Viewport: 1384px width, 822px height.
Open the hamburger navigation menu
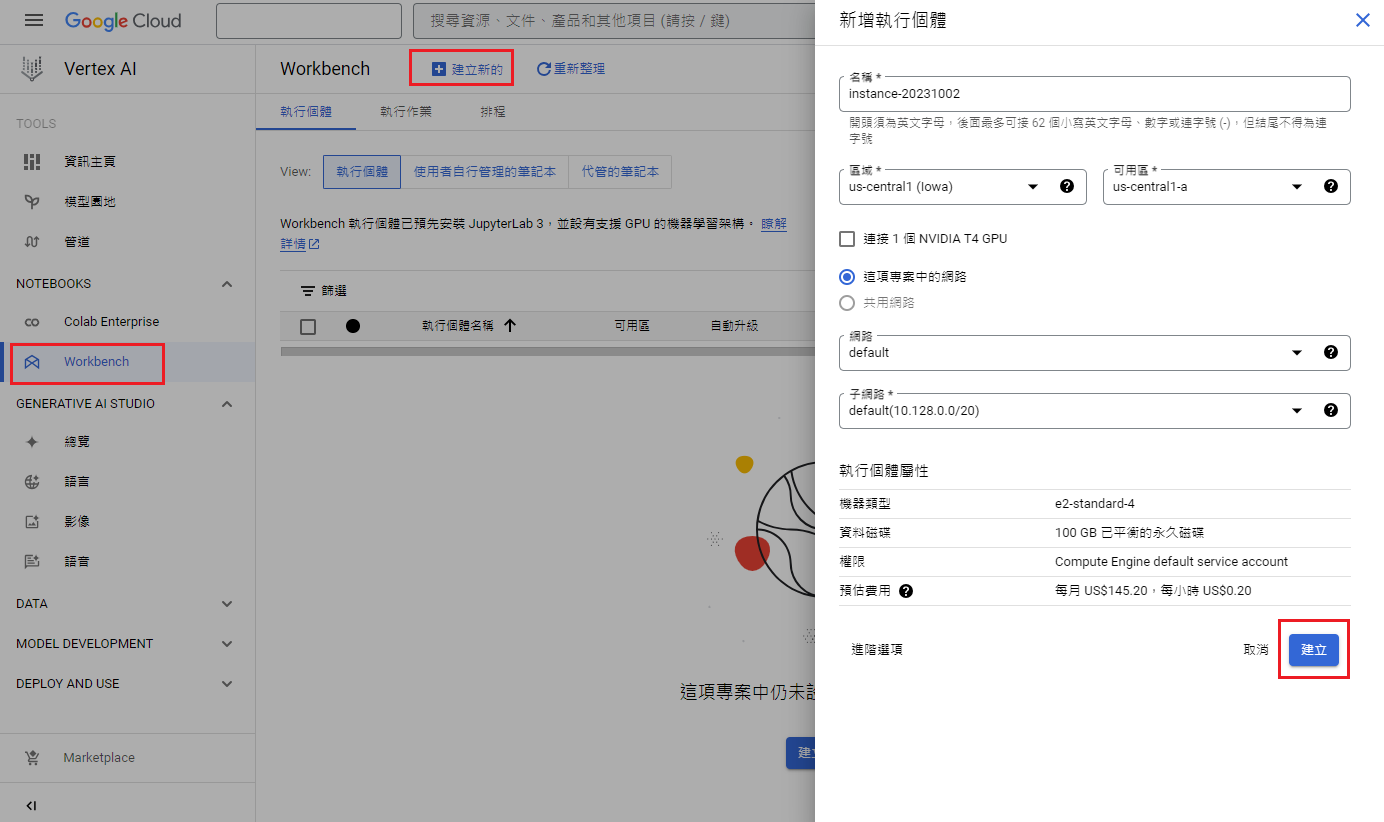(34, 20)
